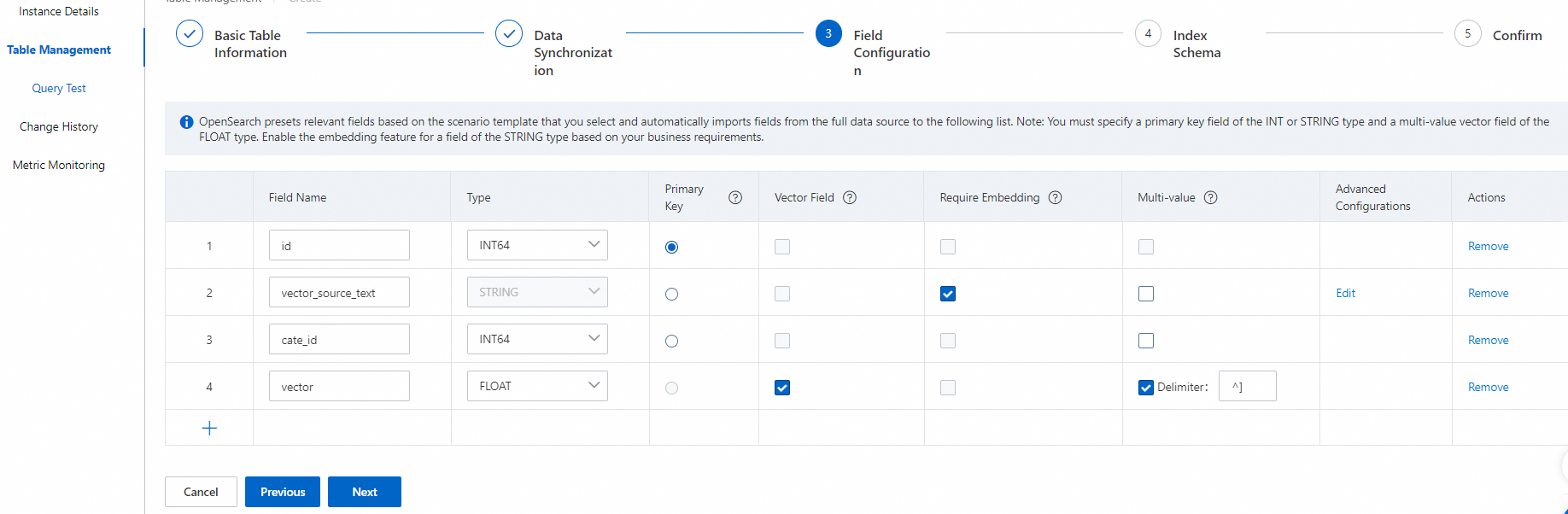The image size is (1568, 514).
Task: Uncheck Vector Field for vector row
Action: [x=782, y=388]
